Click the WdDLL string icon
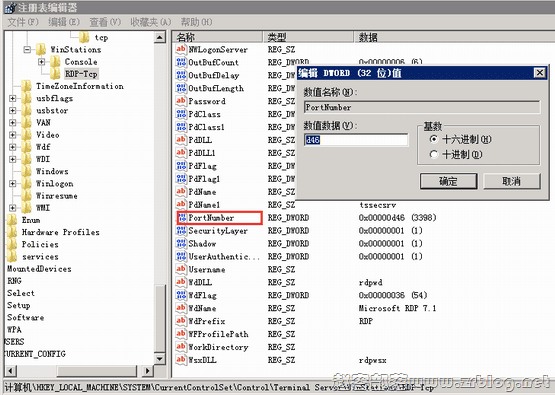 181,282
